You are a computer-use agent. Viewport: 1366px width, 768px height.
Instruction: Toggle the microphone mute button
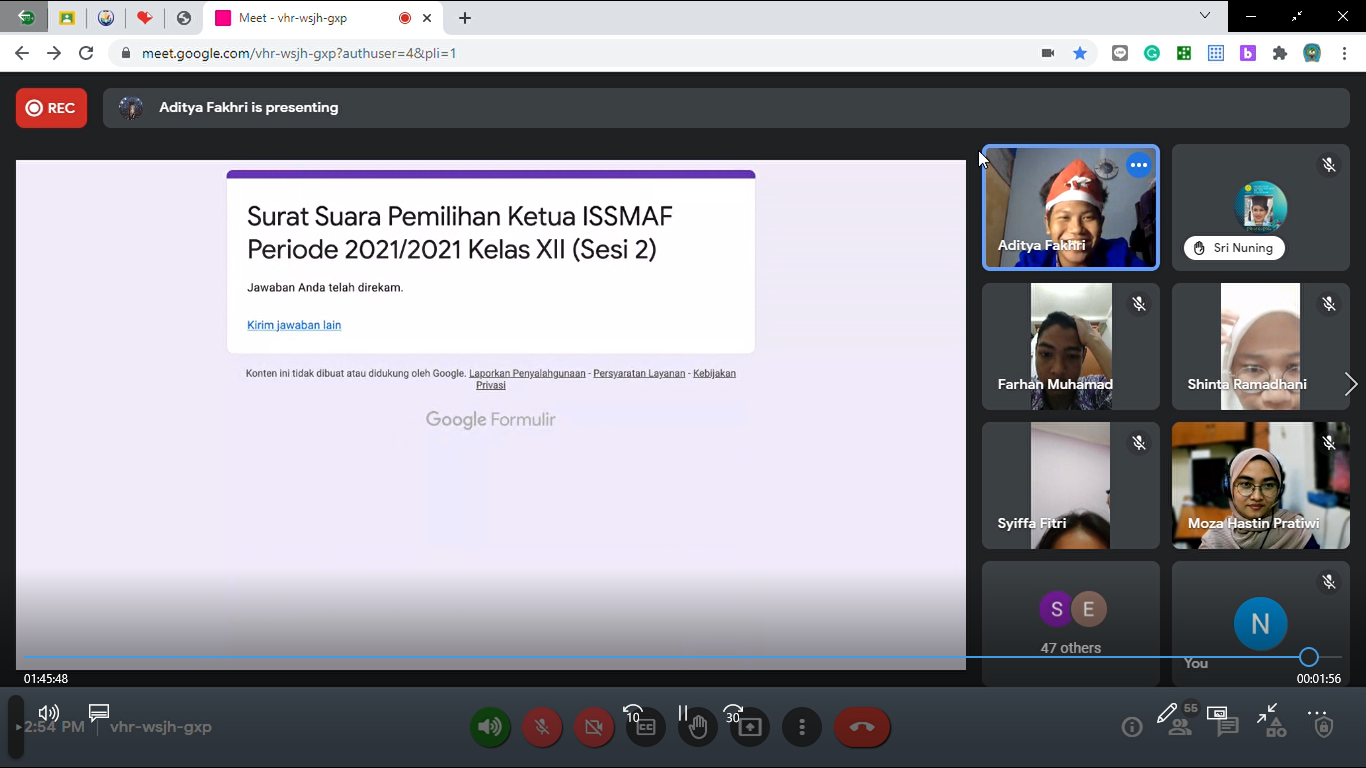542,727
